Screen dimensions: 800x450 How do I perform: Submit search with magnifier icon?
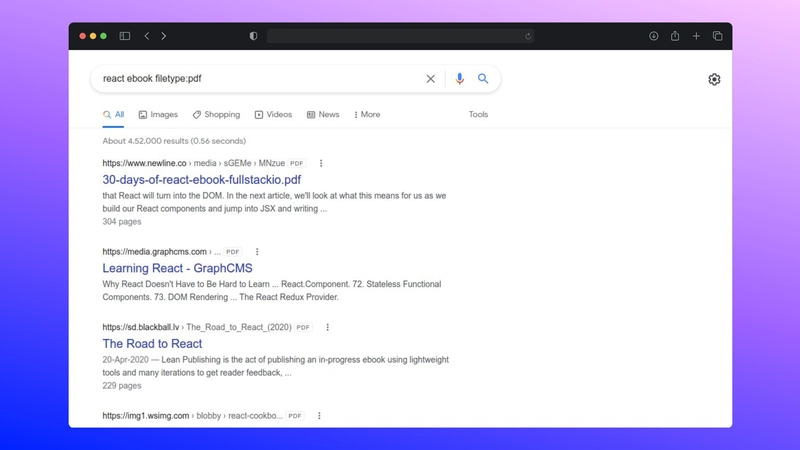483,79
